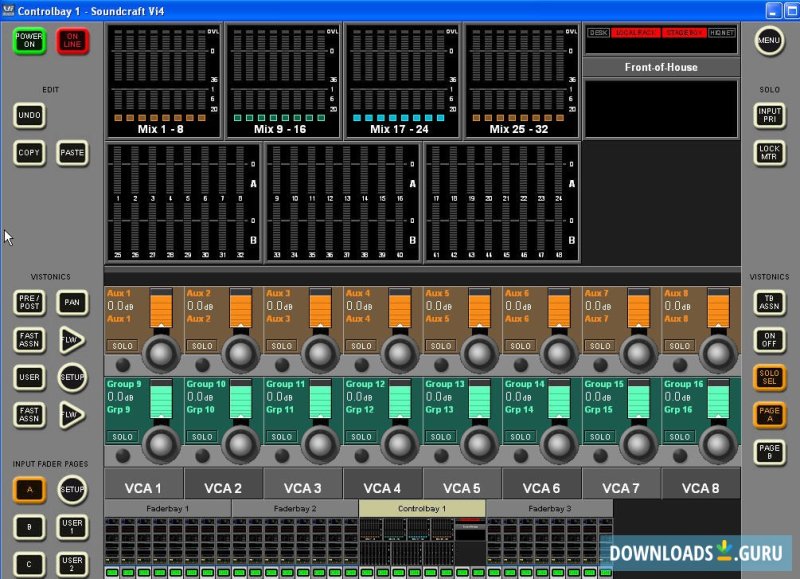Click the Aux 6 orange level fader

(x=559, y=308)
